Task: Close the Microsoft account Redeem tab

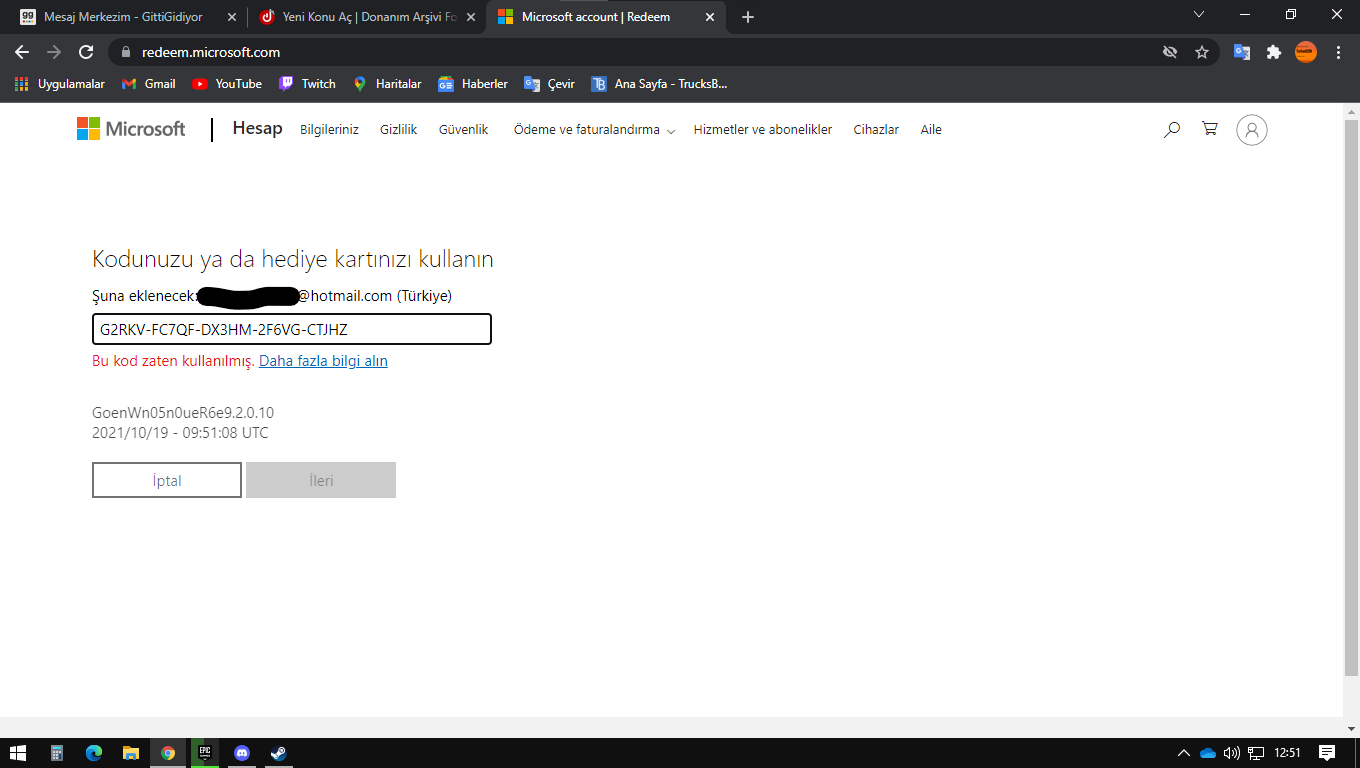Action: pyautogui.click(x=710, y=17)
